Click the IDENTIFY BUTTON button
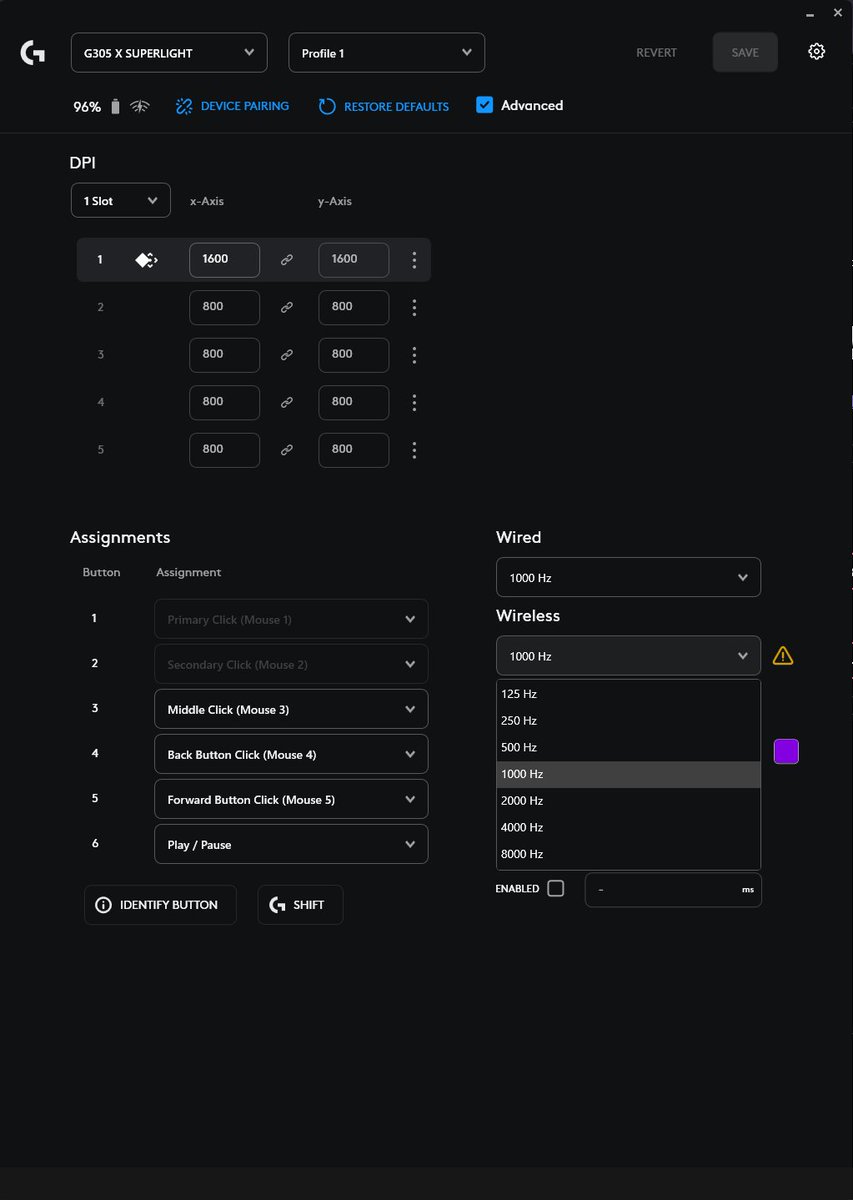853x1200 pixels. pyautogui.click(x=160, y=905)
